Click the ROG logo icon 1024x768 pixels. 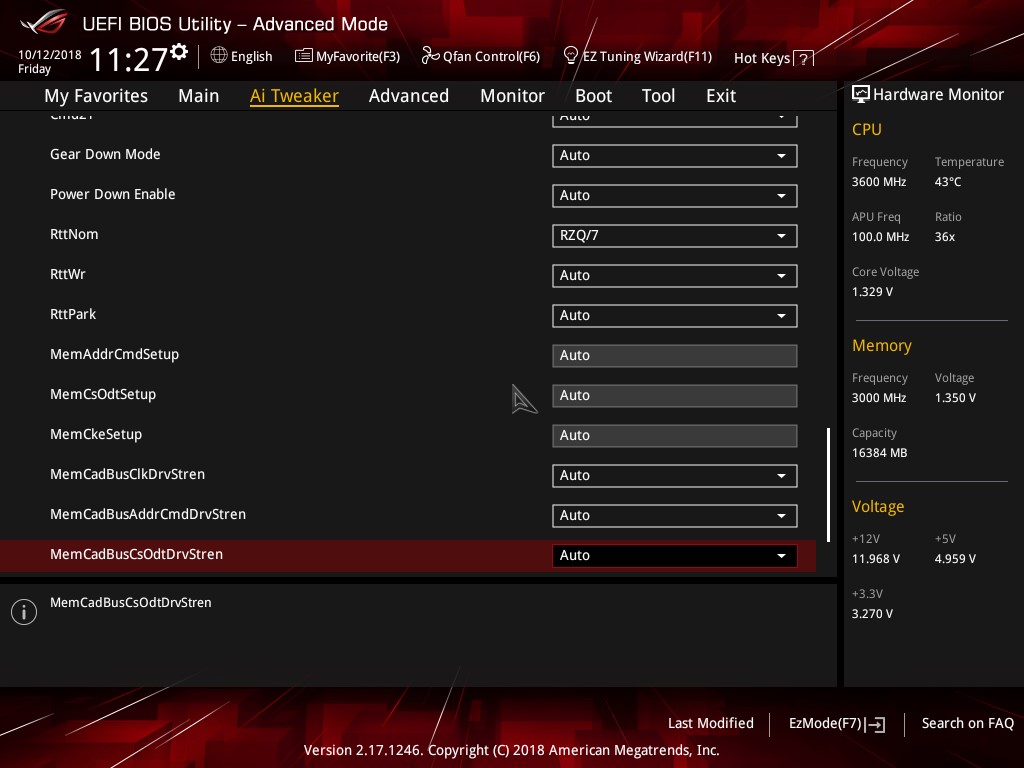click(x=43, y=23)
